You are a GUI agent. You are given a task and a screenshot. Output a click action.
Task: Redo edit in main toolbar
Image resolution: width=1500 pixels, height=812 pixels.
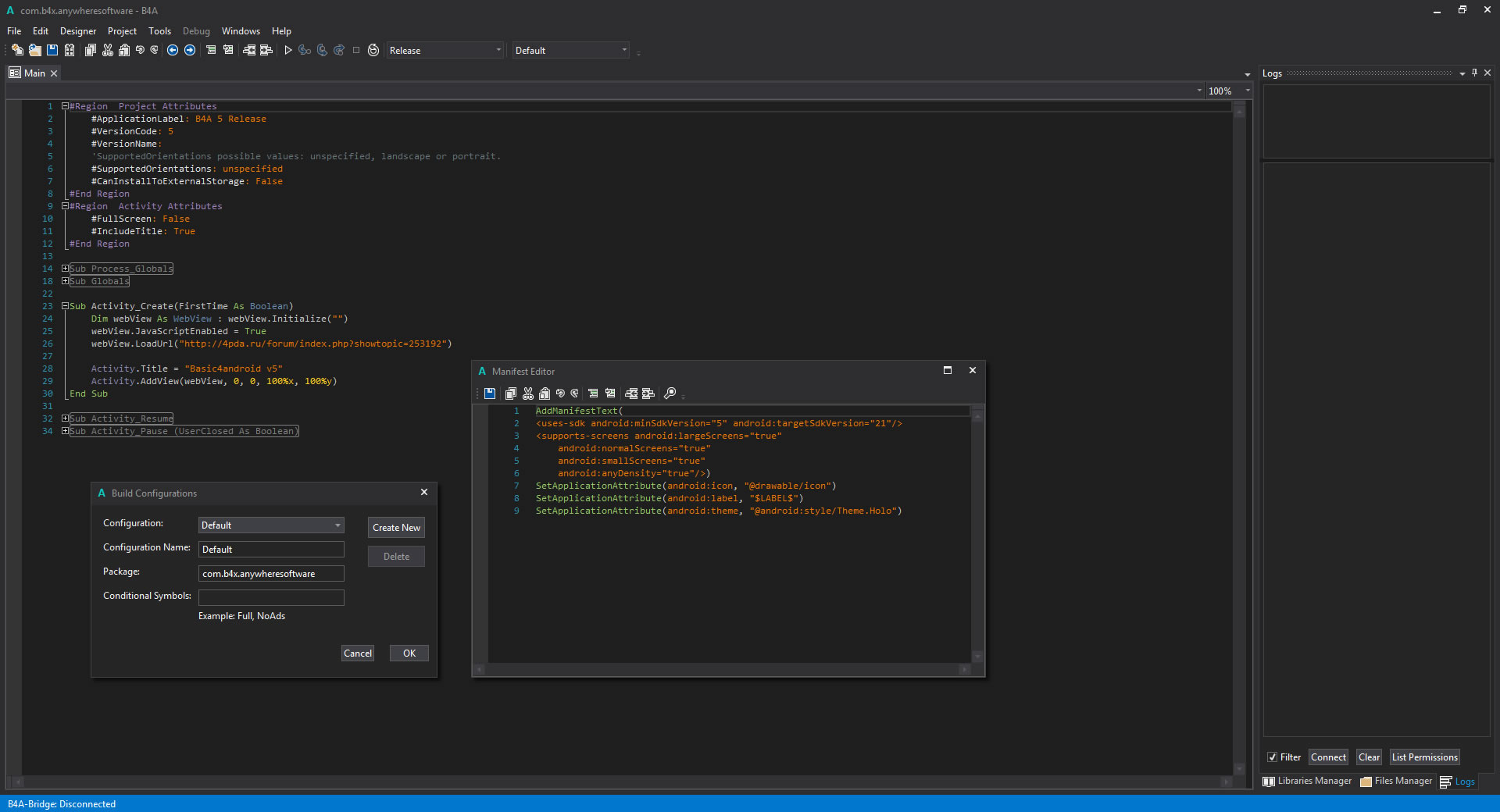point(154,50)
